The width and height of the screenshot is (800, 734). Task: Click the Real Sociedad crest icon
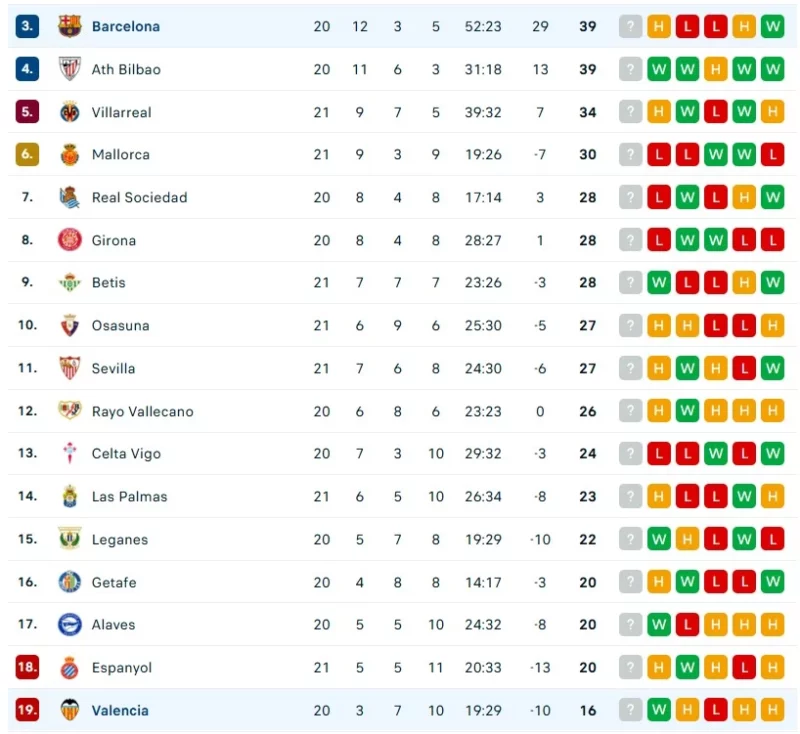[69, 197]
